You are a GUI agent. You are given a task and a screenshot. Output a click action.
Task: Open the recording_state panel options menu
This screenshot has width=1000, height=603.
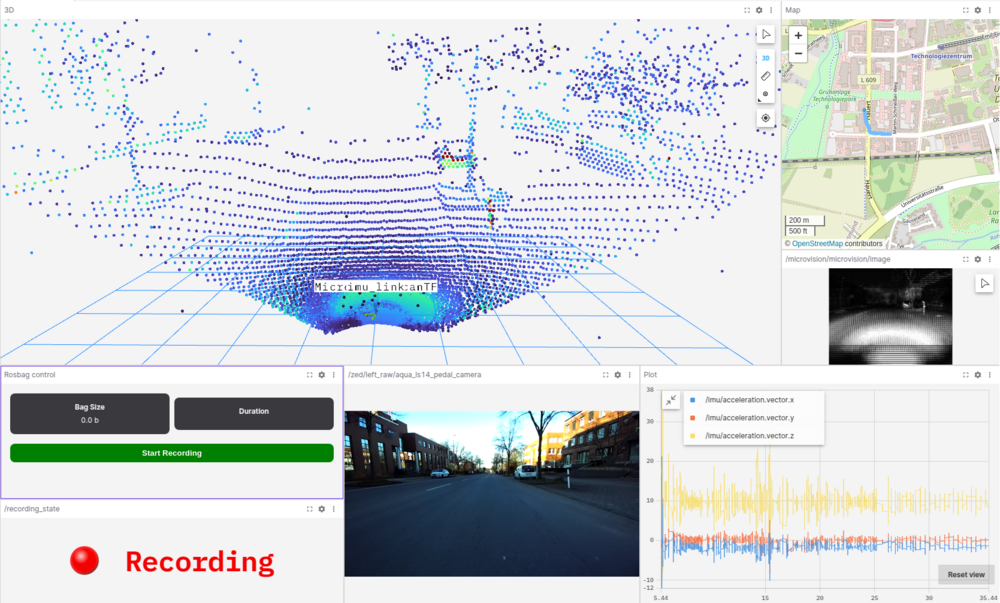[x=334, y=509]
